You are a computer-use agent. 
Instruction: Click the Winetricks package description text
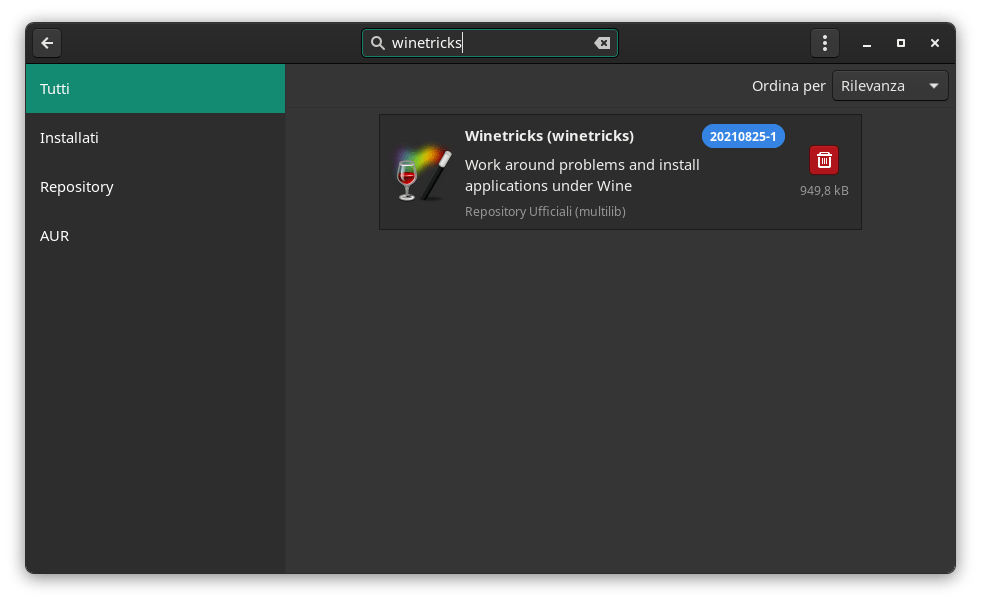pyautogui.click(x=582, y=175)
